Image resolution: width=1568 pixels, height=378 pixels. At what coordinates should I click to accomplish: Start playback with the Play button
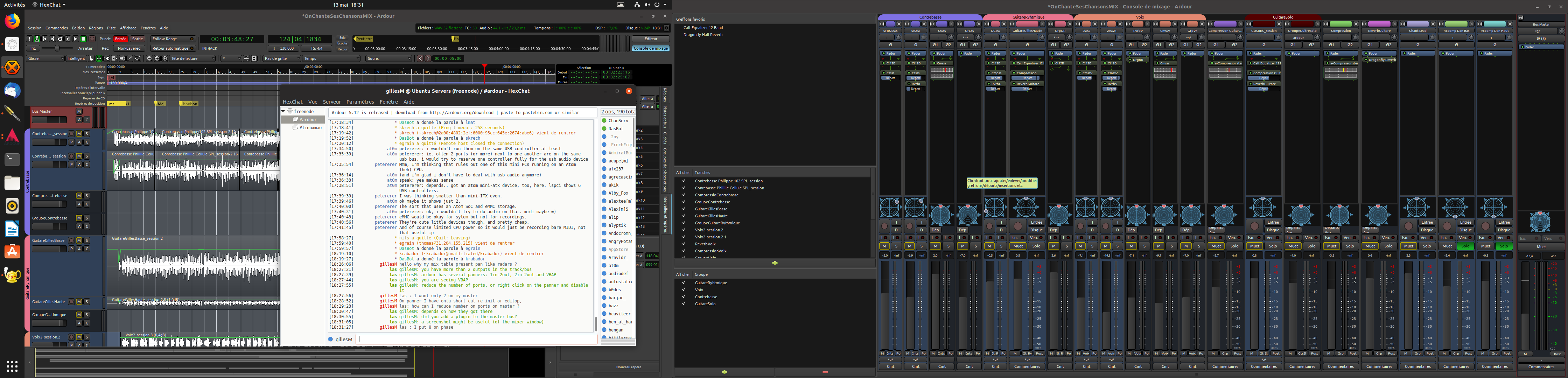pyautogui.click(x=76, y=39)
